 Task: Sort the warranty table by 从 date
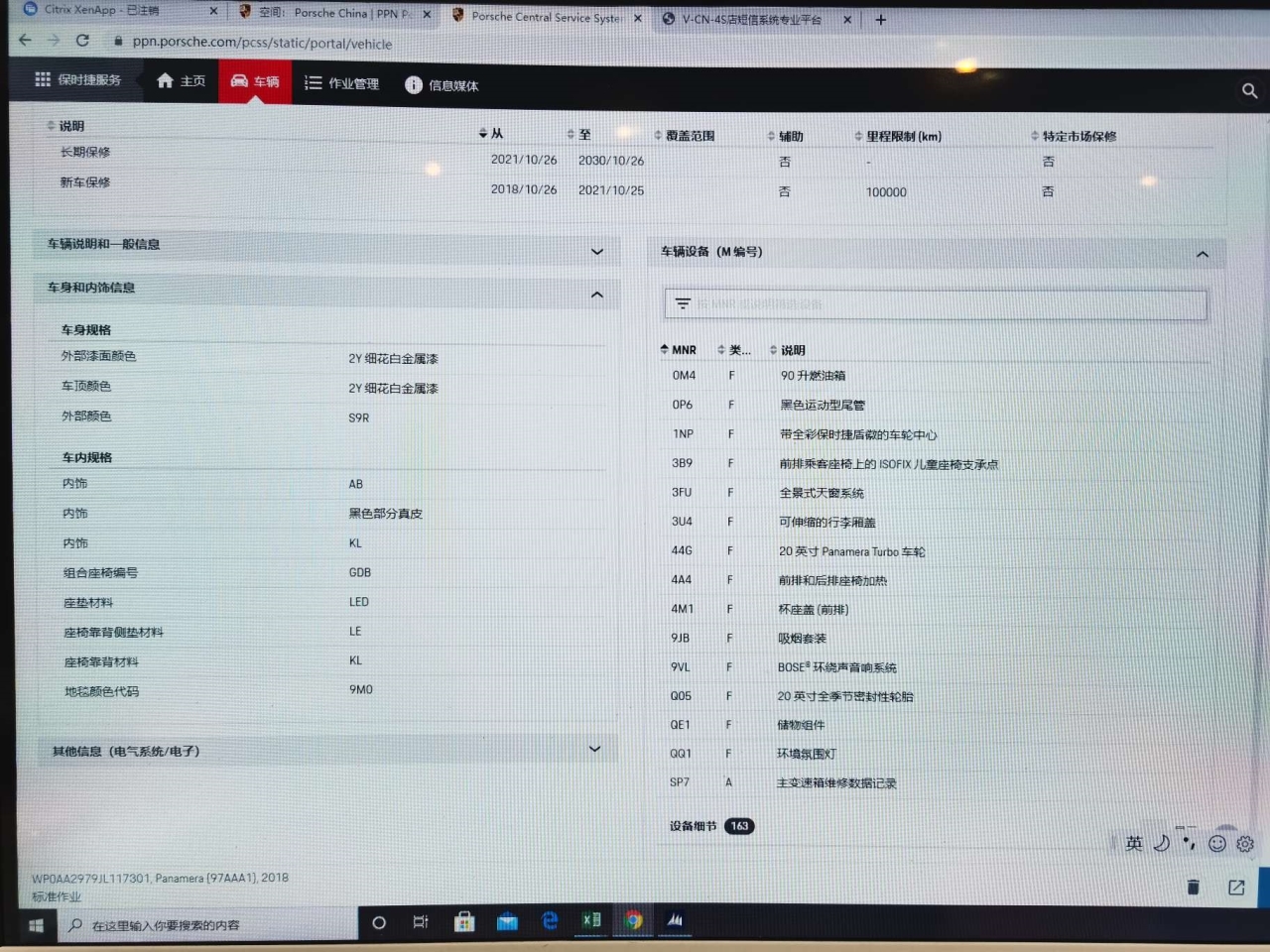491,133
